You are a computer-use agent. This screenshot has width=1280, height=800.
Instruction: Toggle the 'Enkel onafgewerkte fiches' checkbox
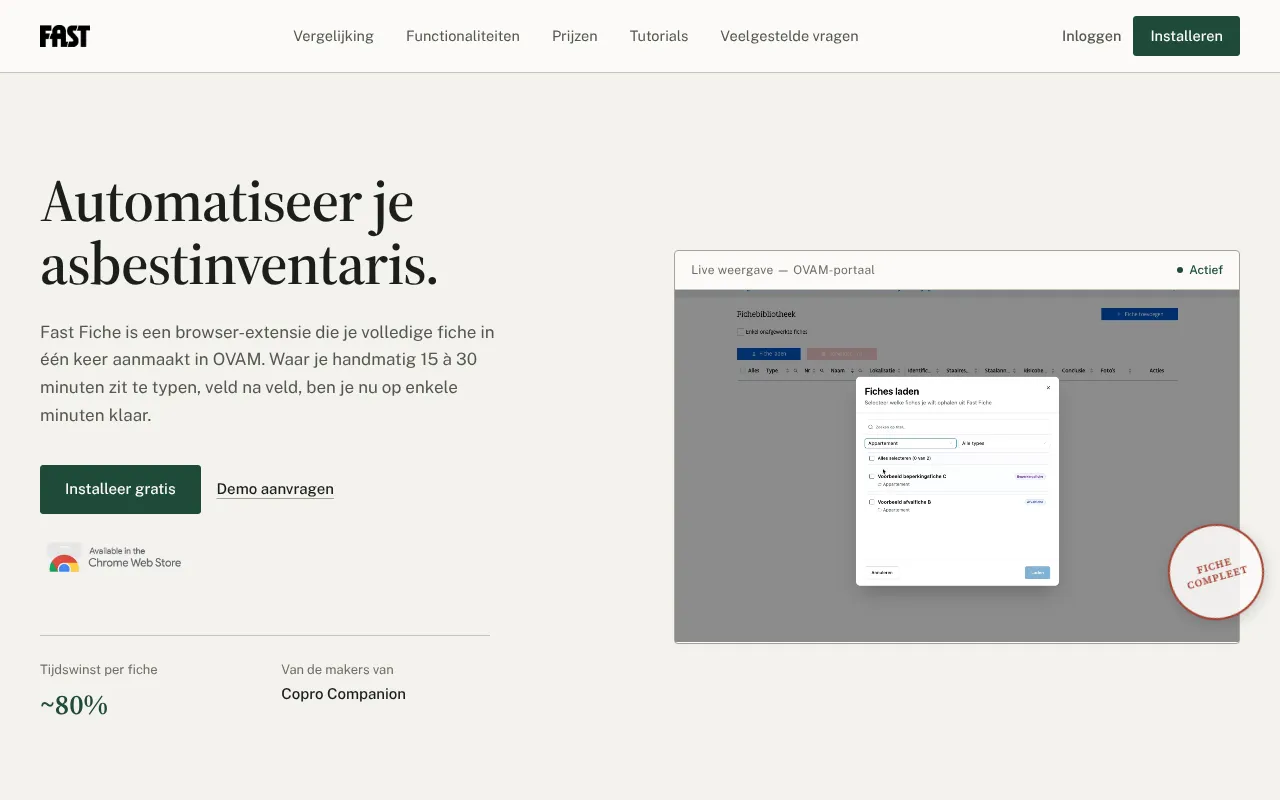[740, 332]
